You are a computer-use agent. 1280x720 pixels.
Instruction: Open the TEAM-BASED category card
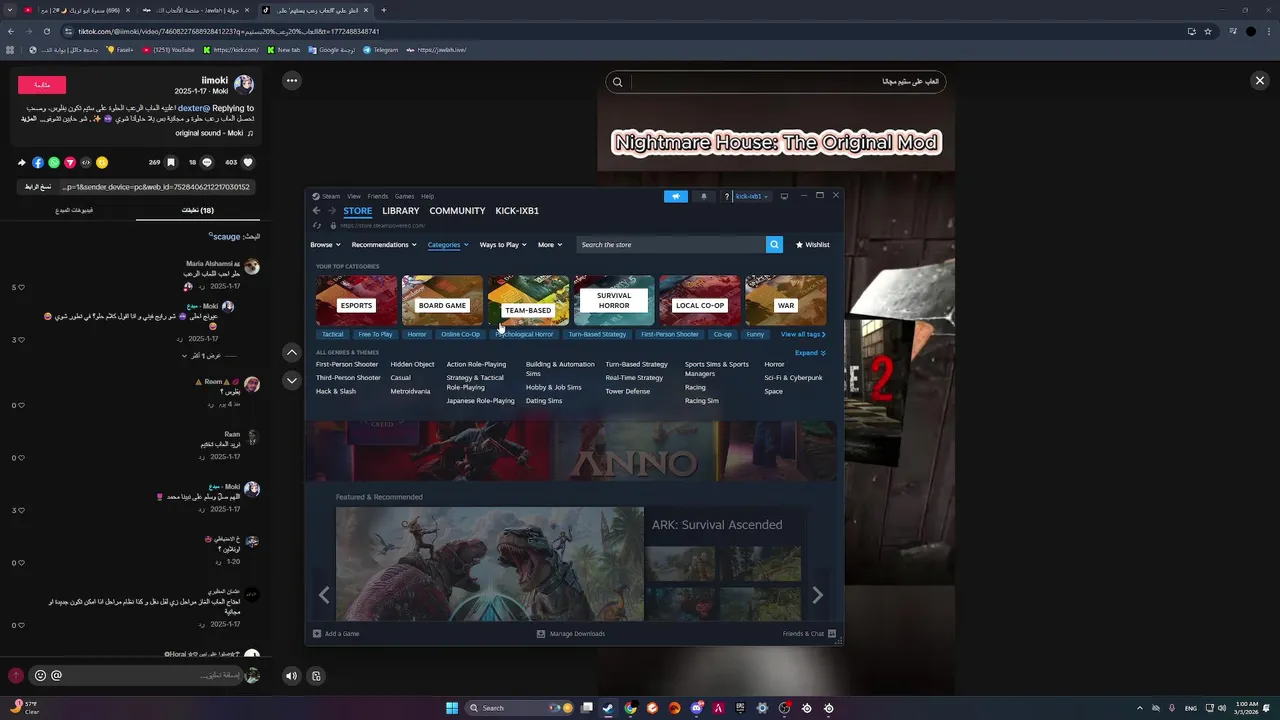click(528, 301)
